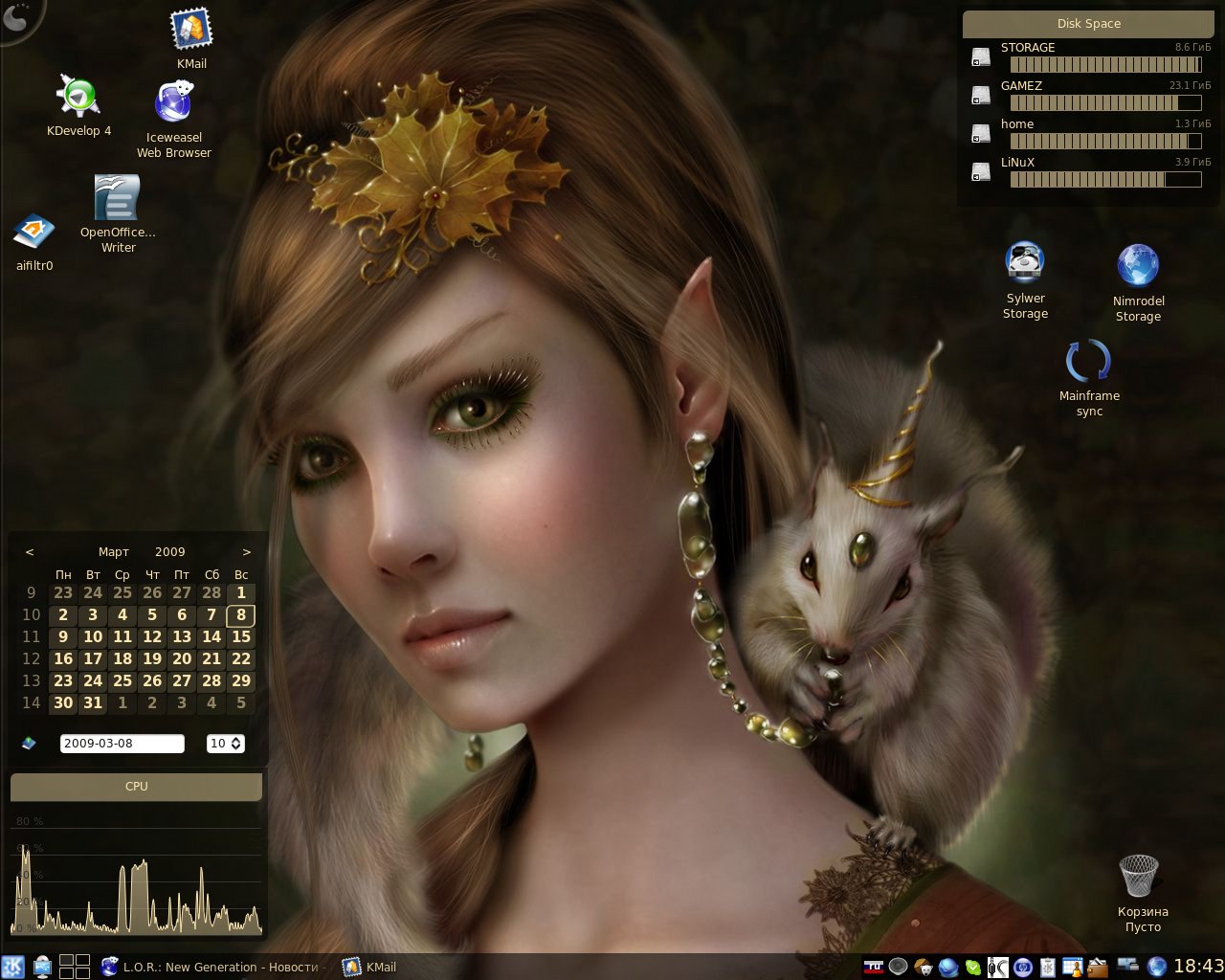This screenshot has width=1225, height=980.
Task: Click the HP device tray icon
Action: (x=1023, y=967)
